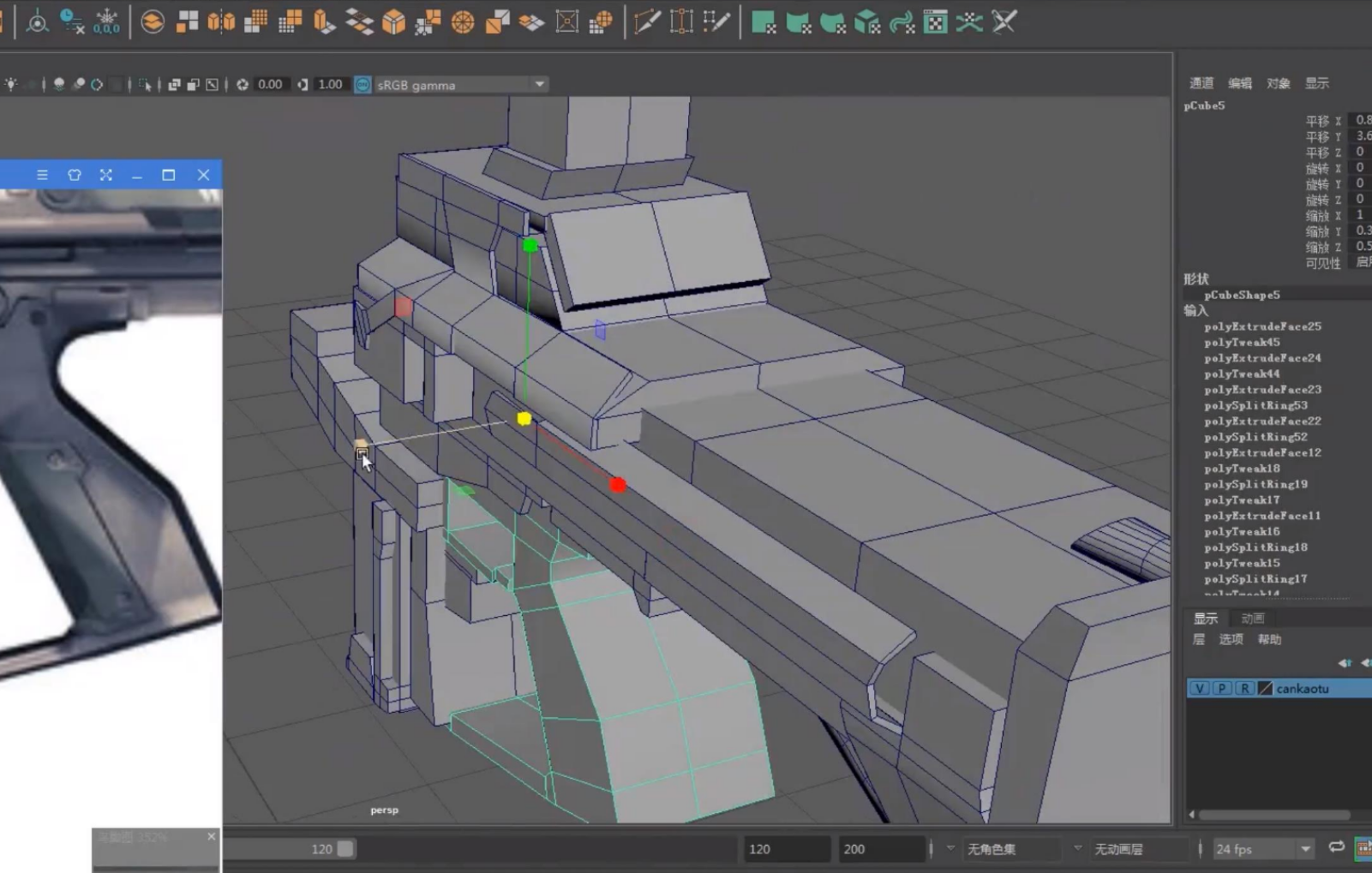The width and height of the screenshot is (1372, 873).
Task: Click the Unfold UV shelf icon
Action: tap(969, 22)
